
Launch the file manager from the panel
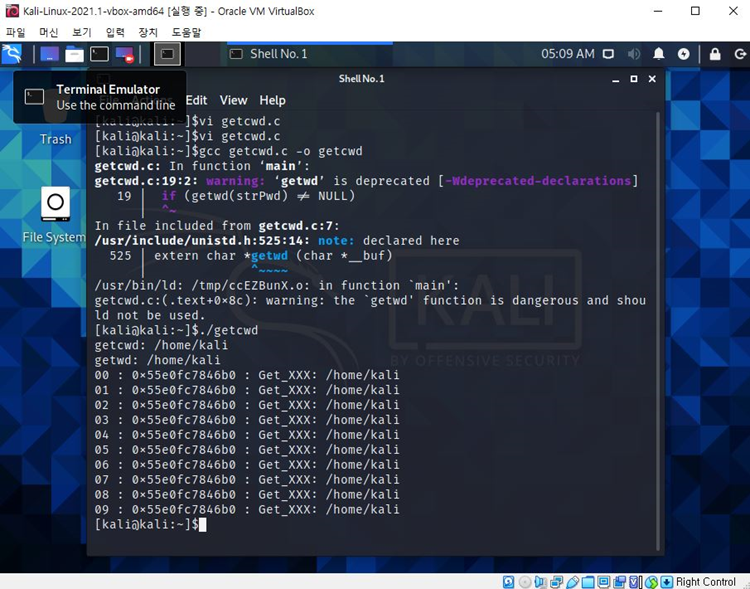pyautogui.click(x=74, y=54)
